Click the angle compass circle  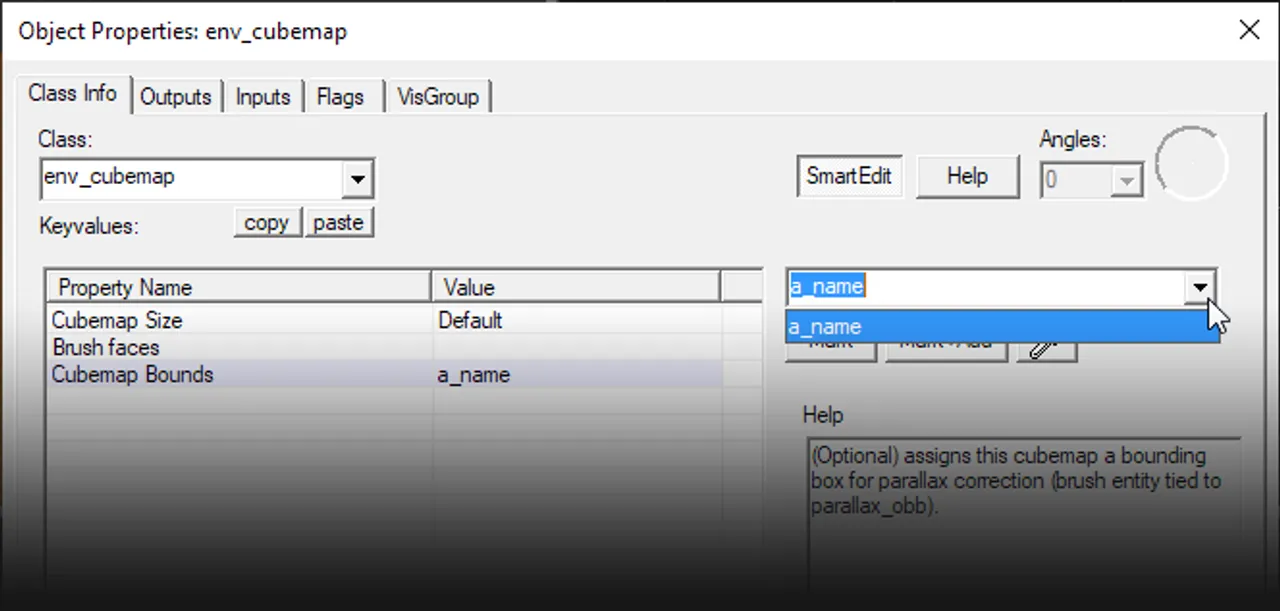pyautogui.click(x=1191, y=163)
